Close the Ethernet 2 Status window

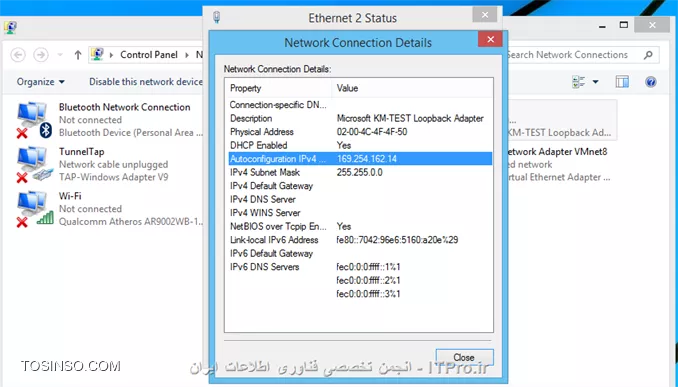click(x=485, y=15)
